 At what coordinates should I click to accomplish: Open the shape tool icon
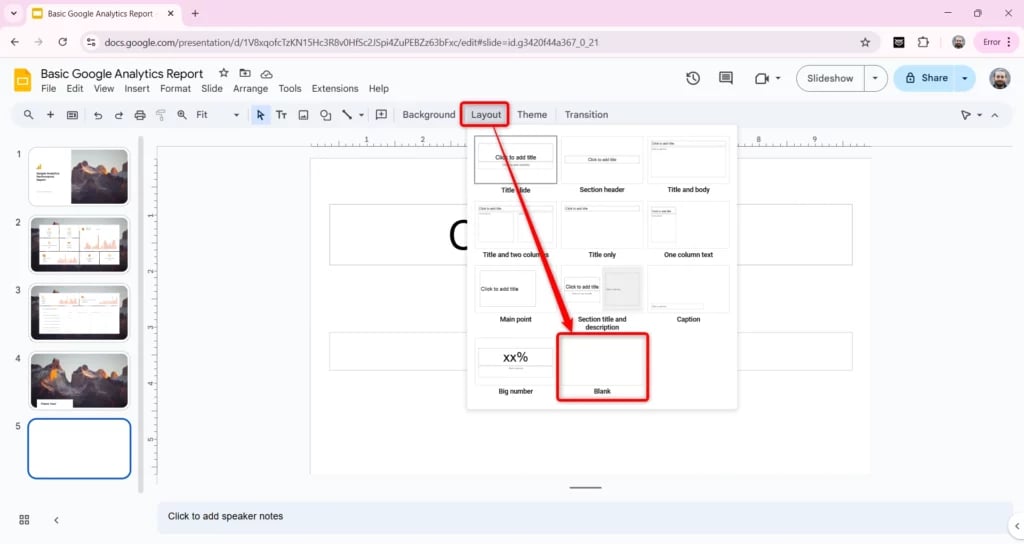click(x=325, y=115)
